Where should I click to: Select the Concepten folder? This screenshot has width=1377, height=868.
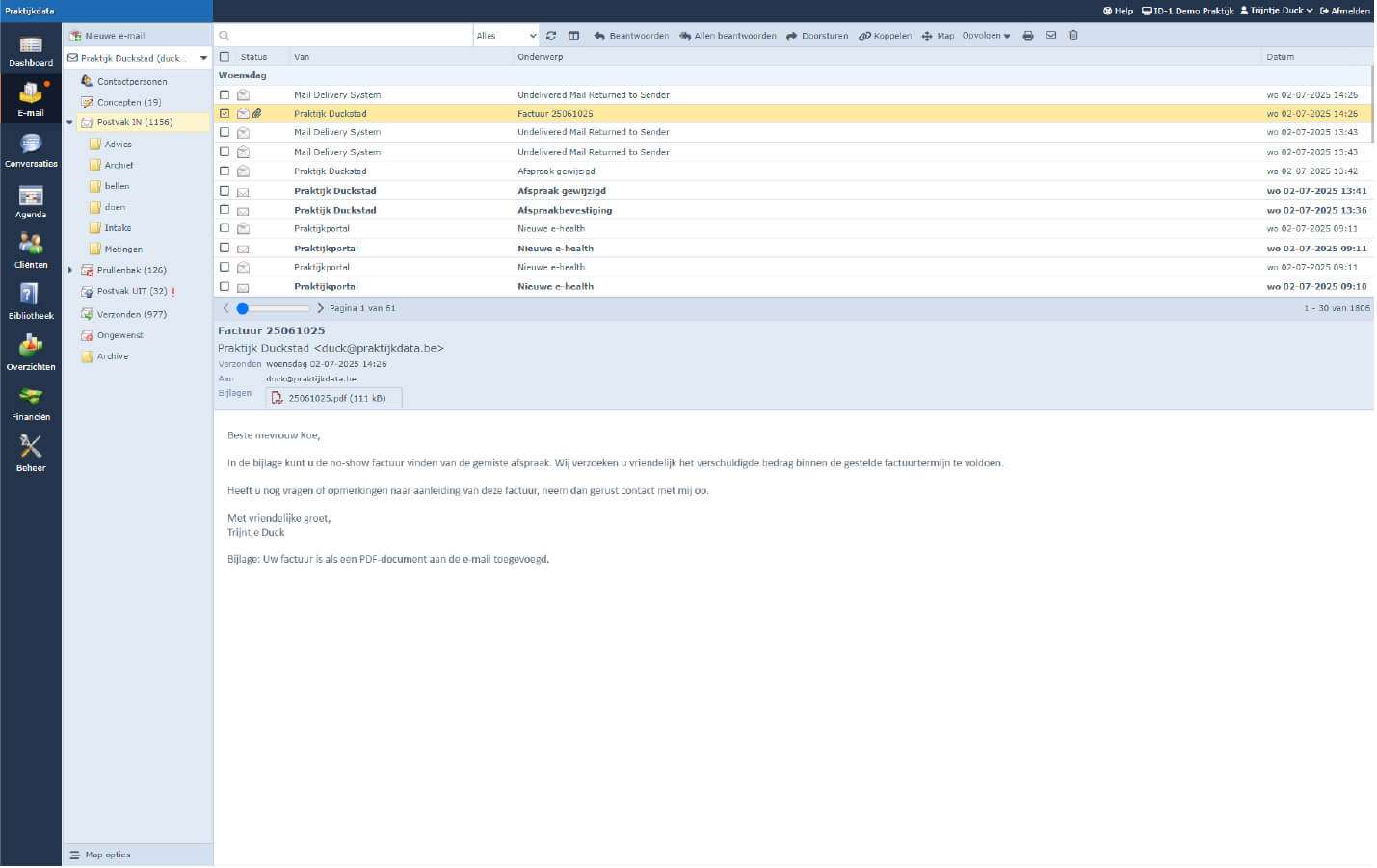pos(128,102)
